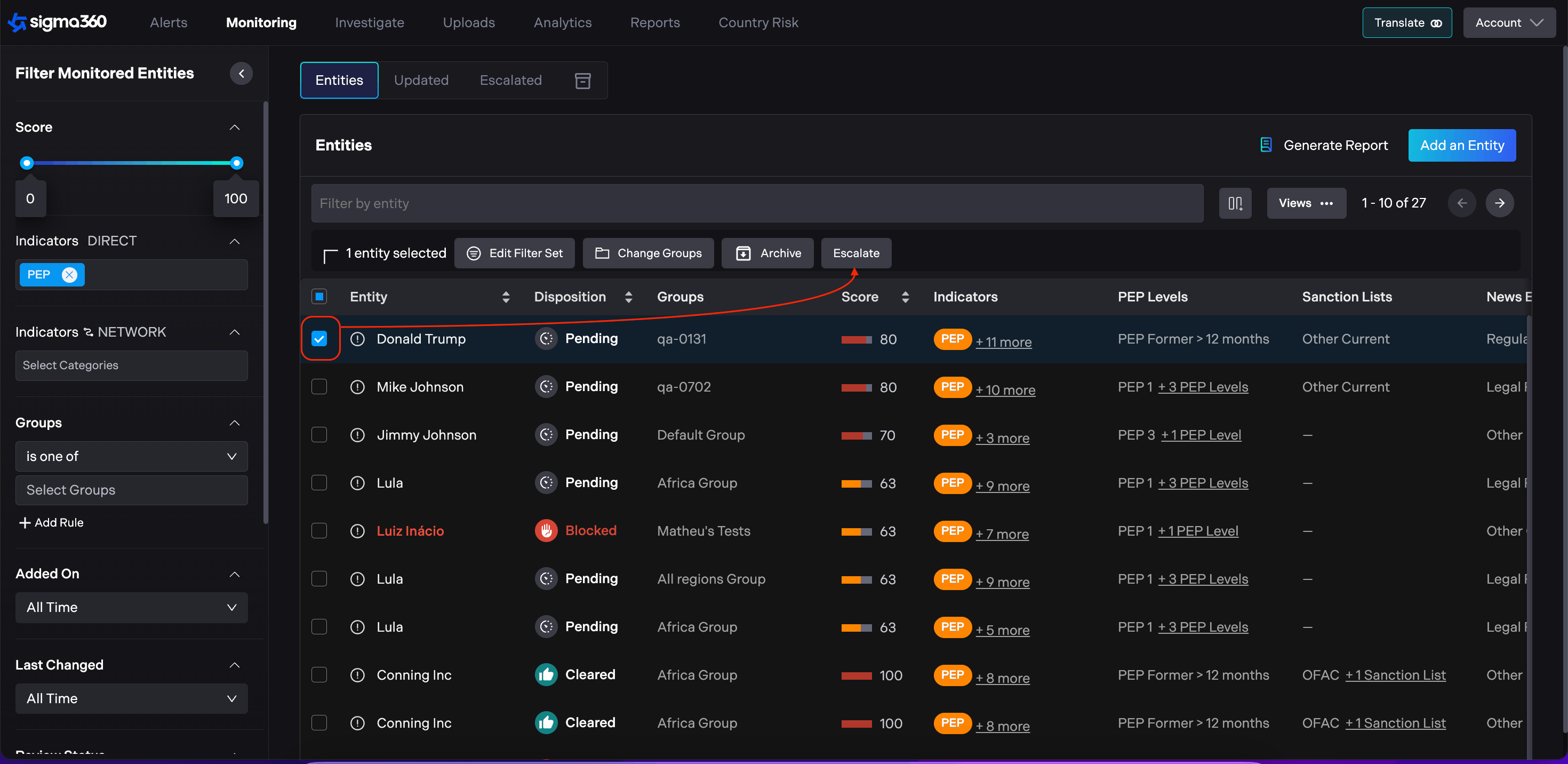The width and height of the screenshot is (1568, 764).
Task: Click the Filter by entity field
Action: 757,203
